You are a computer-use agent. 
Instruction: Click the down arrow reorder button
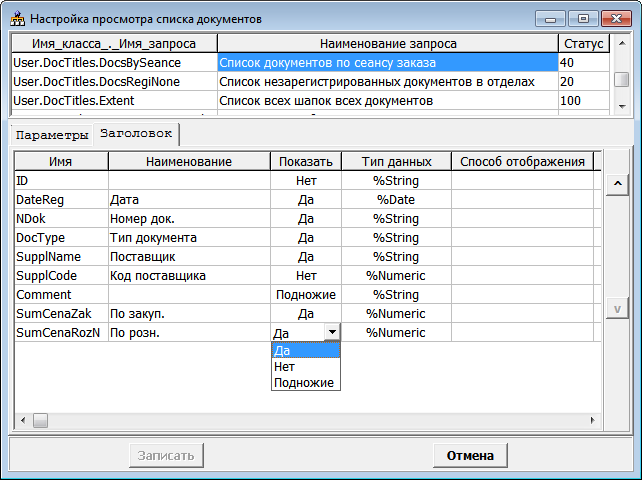tap(617, 308)
